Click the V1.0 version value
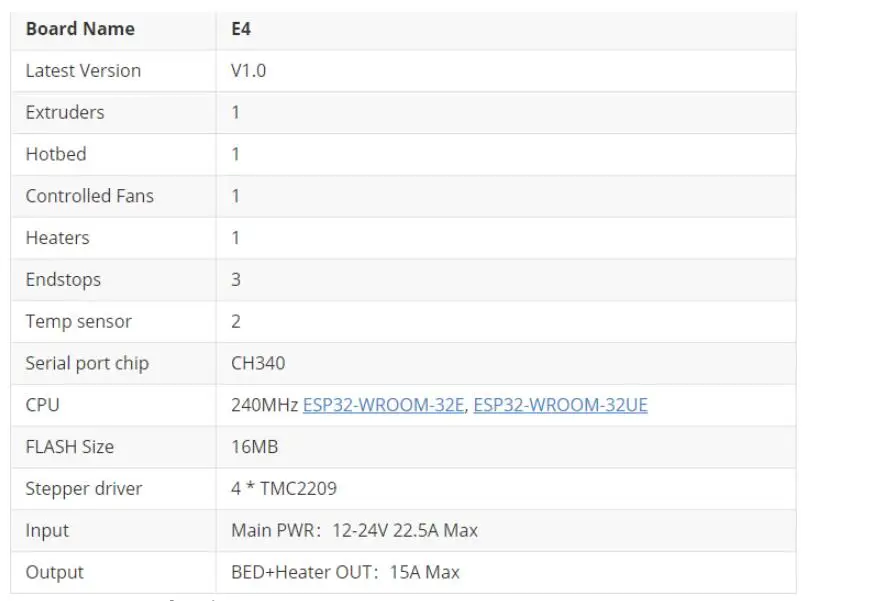The width and height of the screenshot is (872, 601). pos(248,71)
